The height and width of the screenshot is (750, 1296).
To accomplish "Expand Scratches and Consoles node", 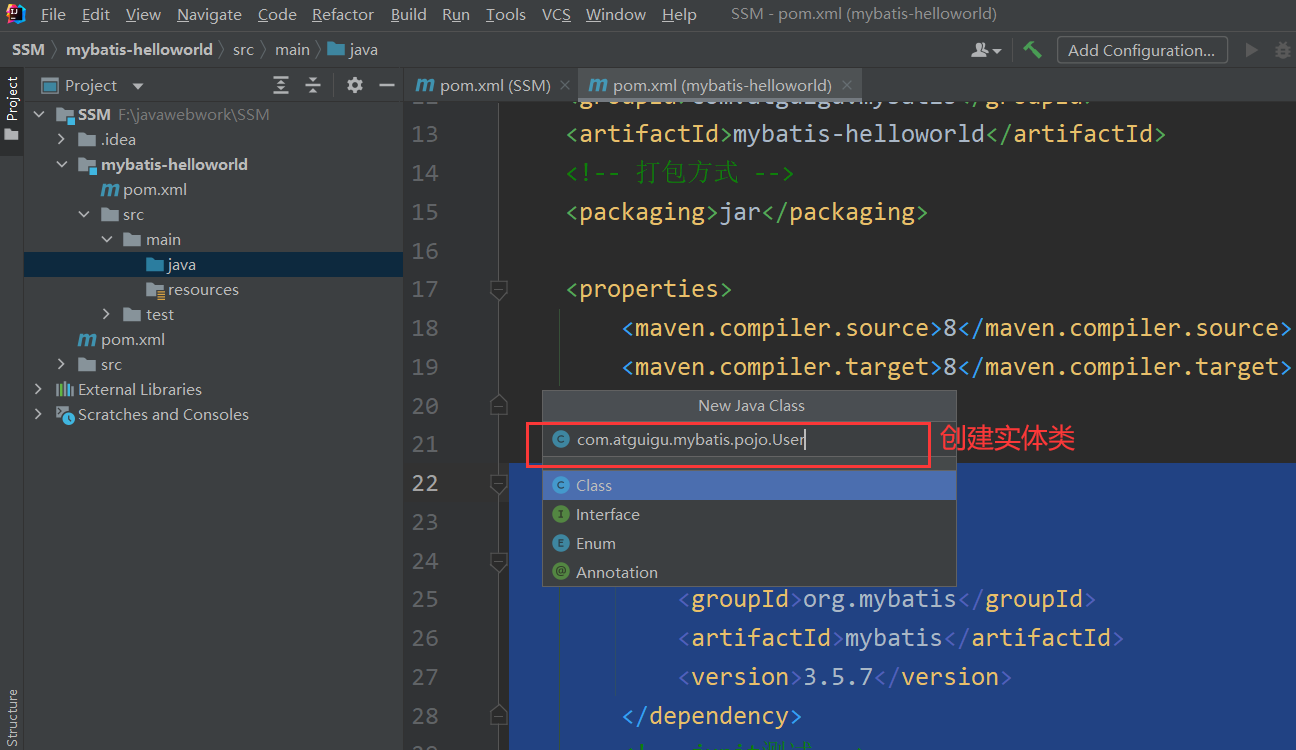I will [x=39, y=414].
